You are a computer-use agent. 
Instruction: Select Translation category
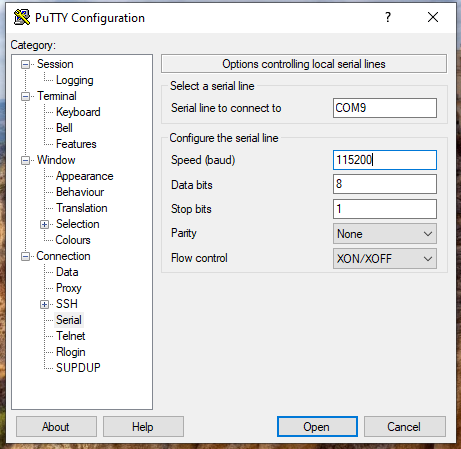point(82,208)
